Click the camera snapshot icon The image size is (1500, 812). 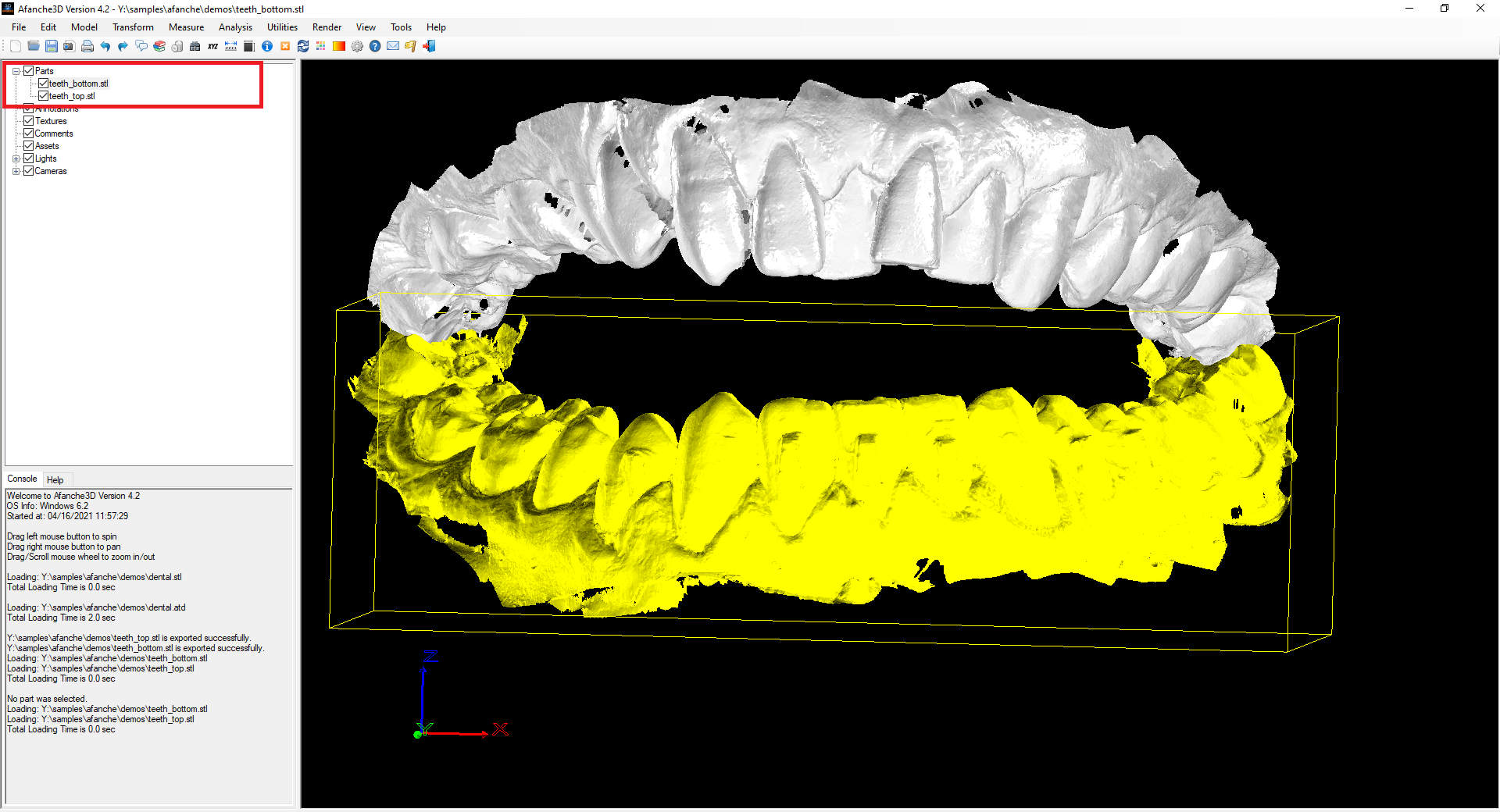pyautogui.click(x=69, y=46)
